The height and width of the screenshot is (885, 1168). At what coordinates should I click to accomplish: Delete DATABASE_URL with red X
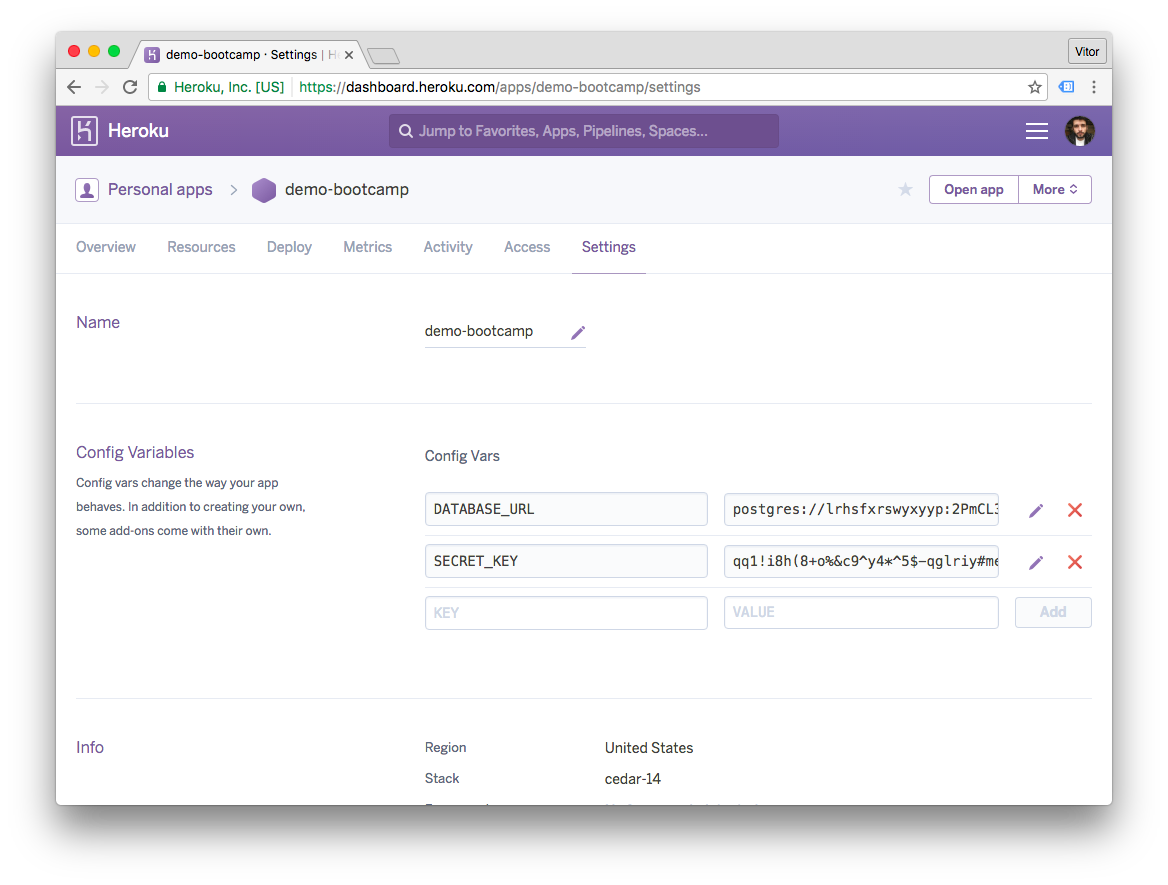[x=1074, y=510]
